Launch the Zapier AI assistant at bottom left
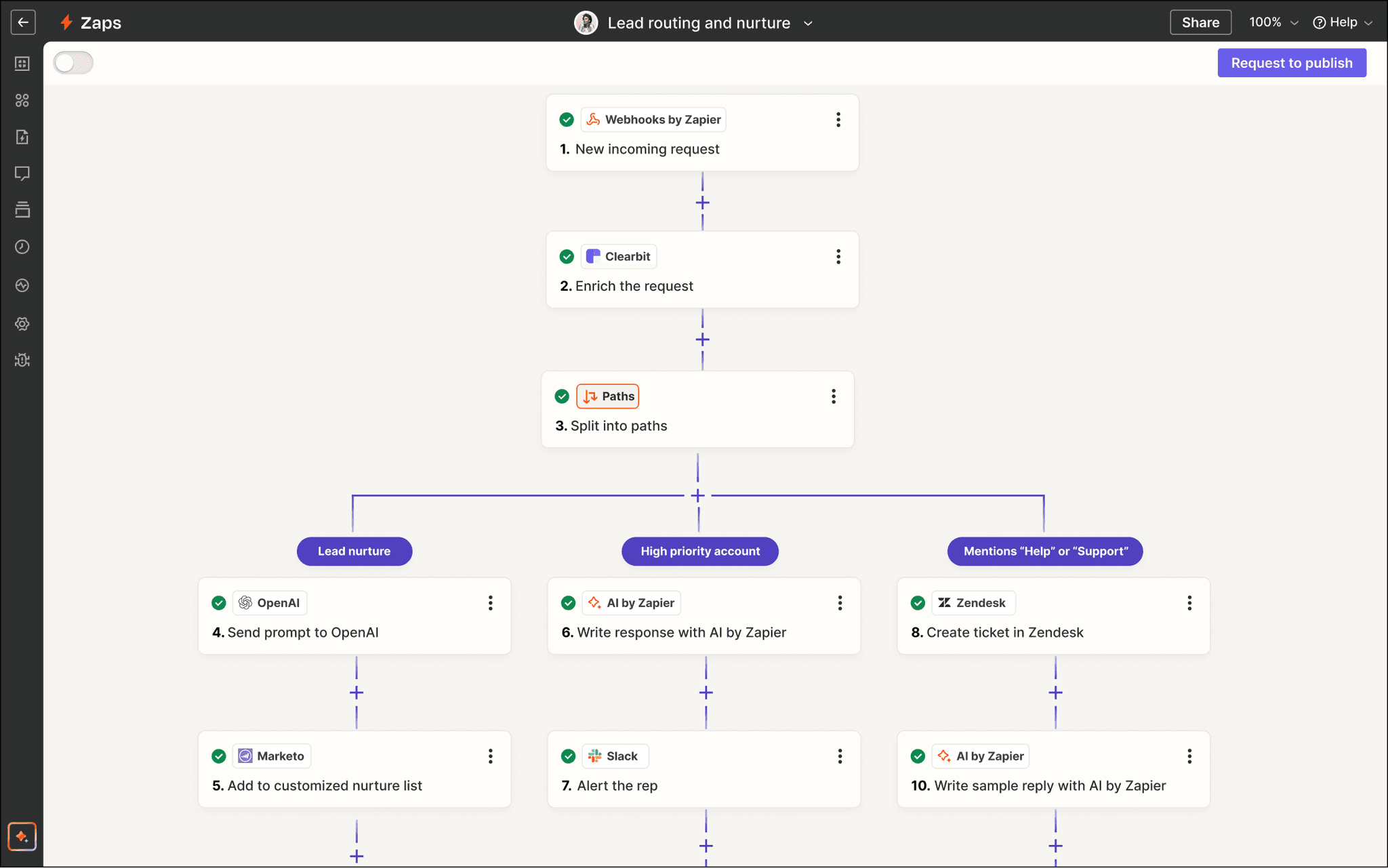The width and height of the screenshot is (1388, 868). (22, 836)
